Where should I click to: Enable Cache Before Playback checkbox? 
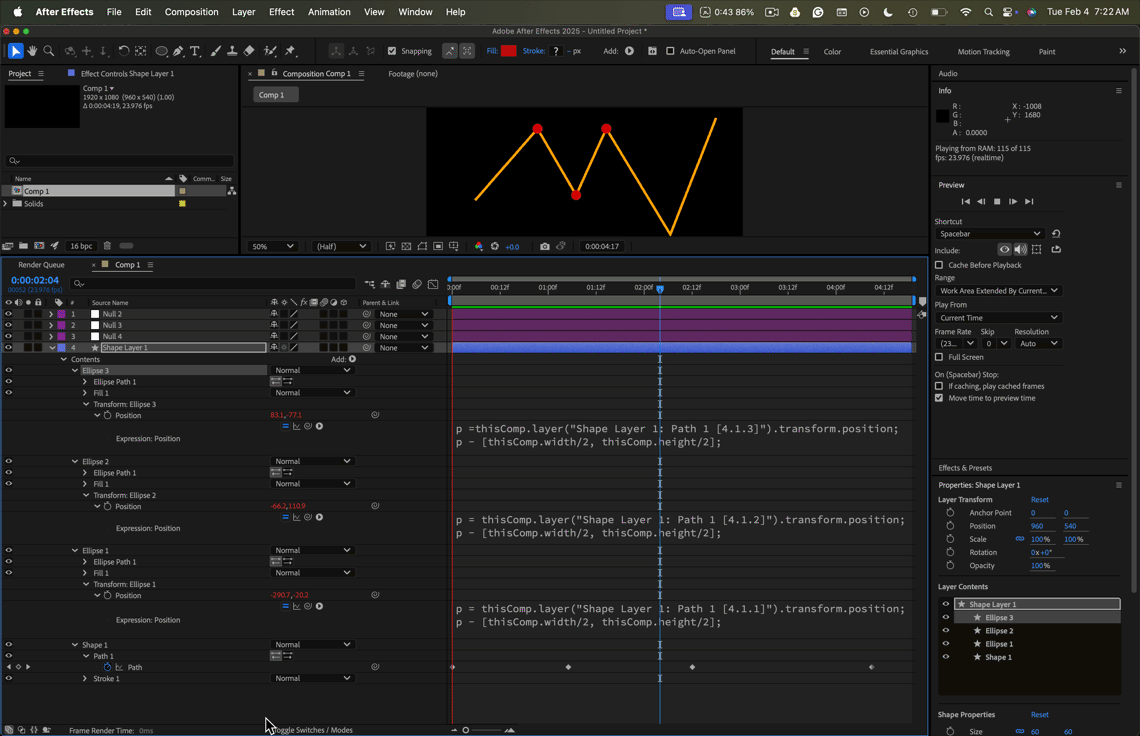coord(939,265)
